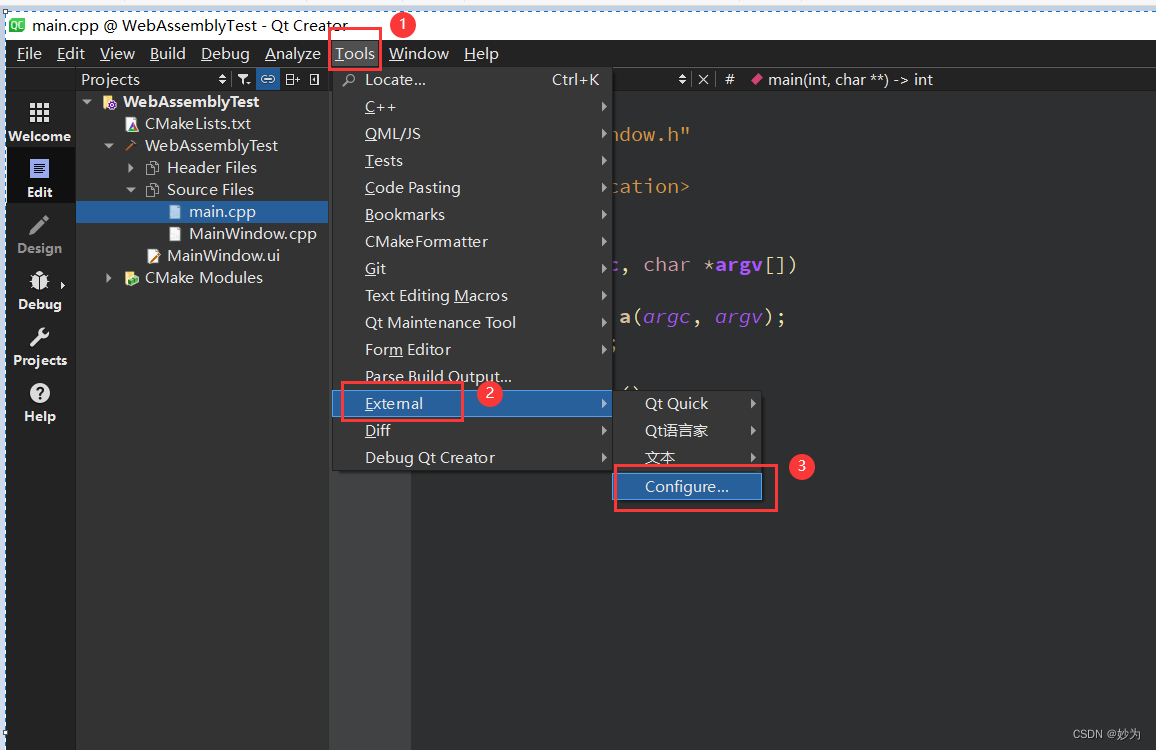Expand Debug mode side arrow
This screenshot has width=1156, height=750.
pyautogui.click(x=63, y=285)
